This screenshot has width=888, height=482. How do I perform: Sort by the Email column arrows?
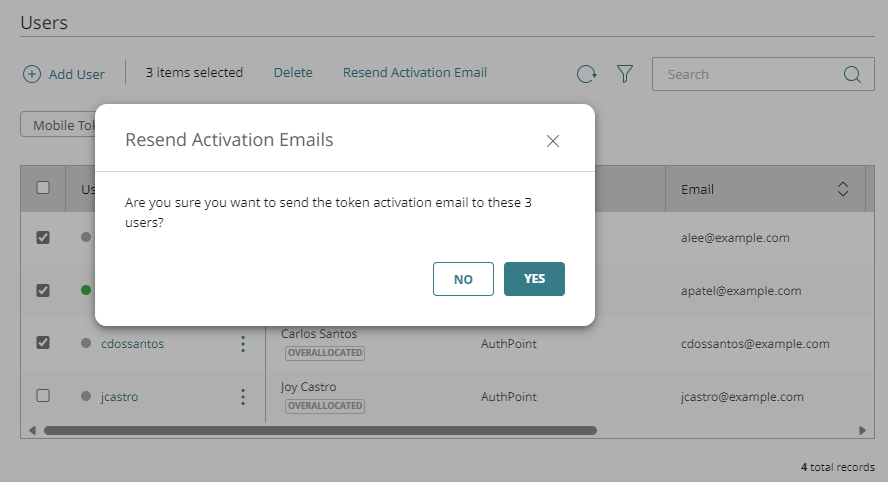843,189
